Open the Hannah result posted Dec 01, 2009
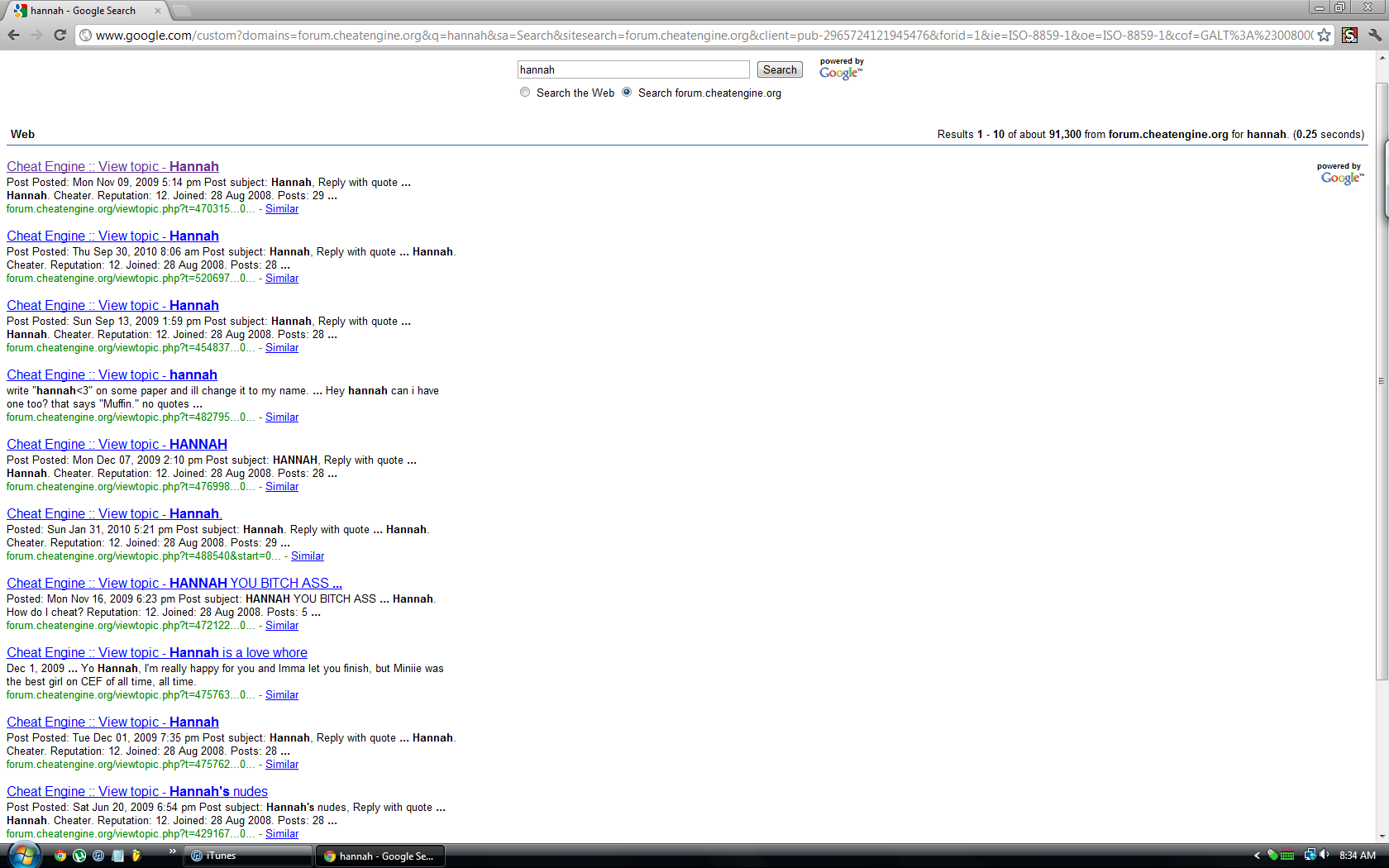 [112, 722]
